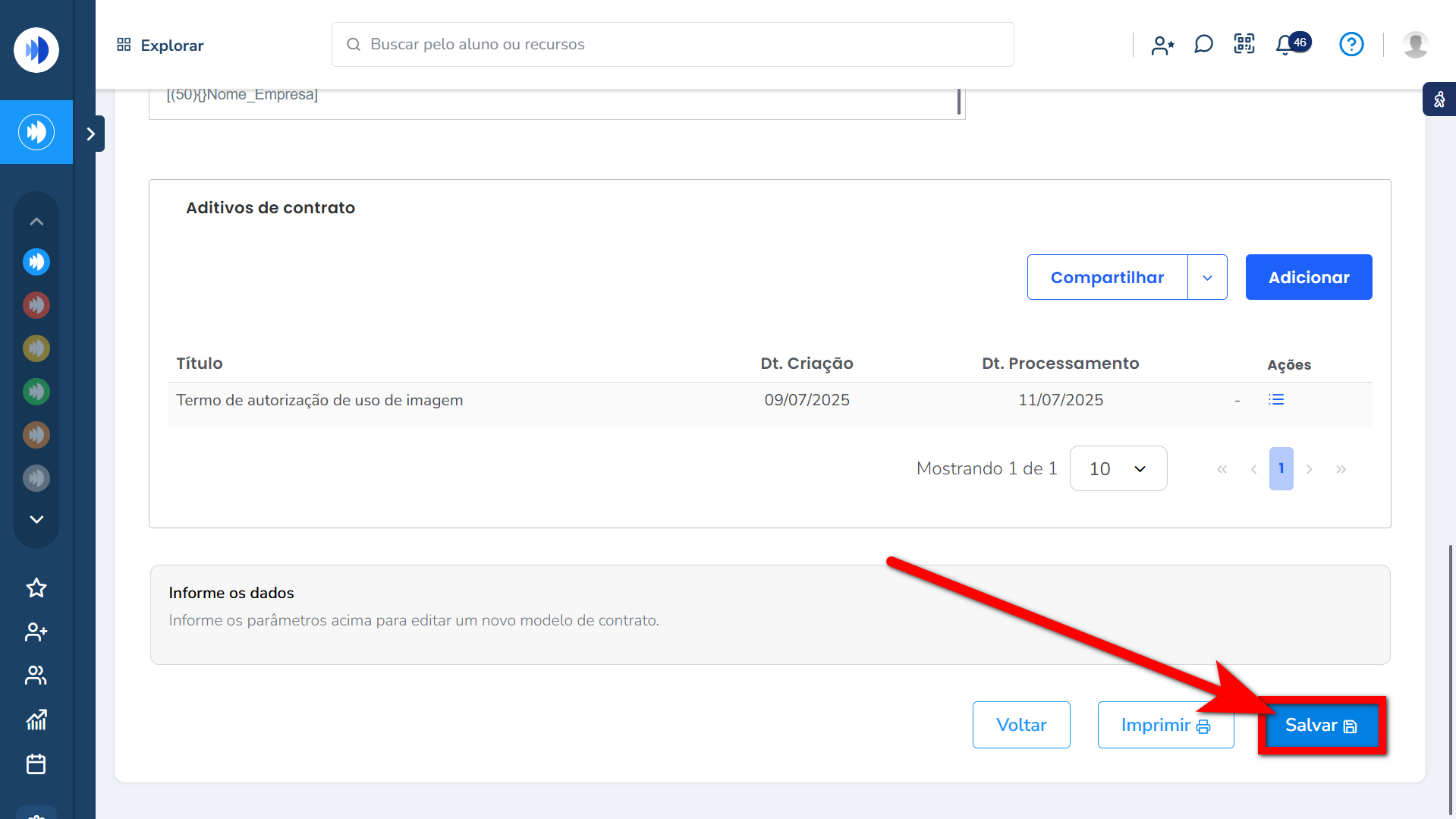Open the reports chart icon in sidebar

(x=36, y=720)
